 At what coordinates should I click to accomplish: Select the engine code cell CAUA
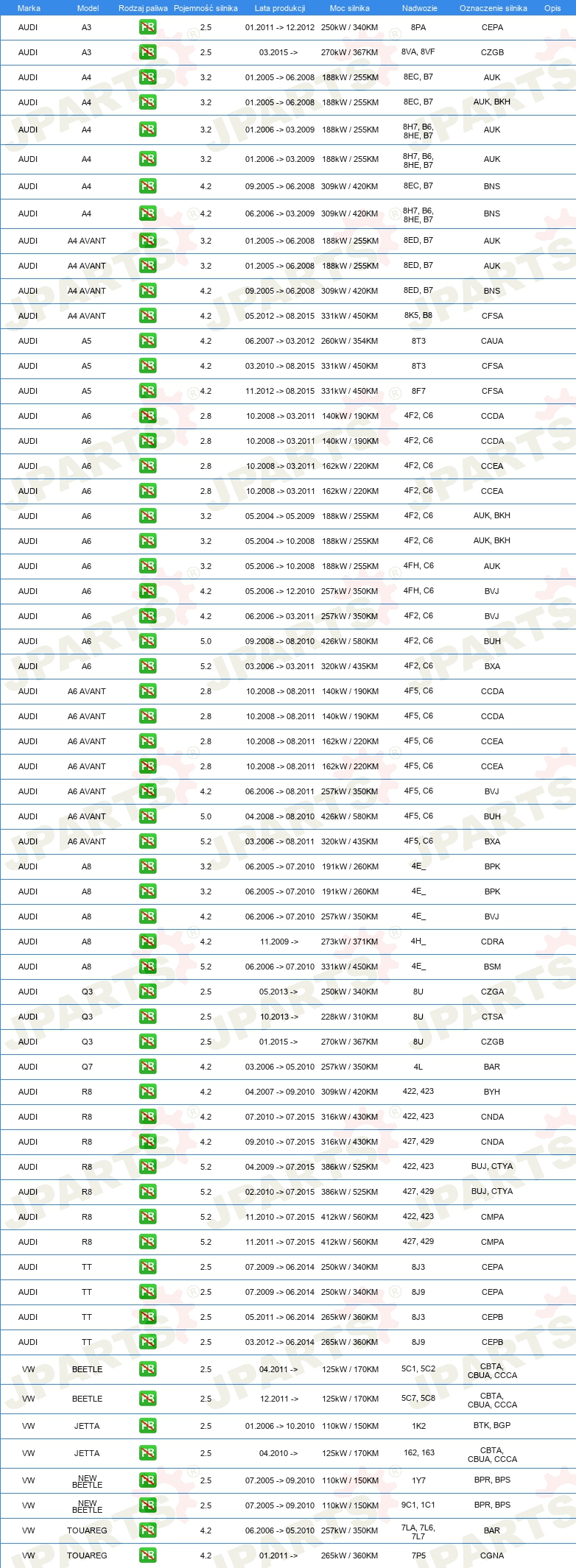click(x=492, y=341)
